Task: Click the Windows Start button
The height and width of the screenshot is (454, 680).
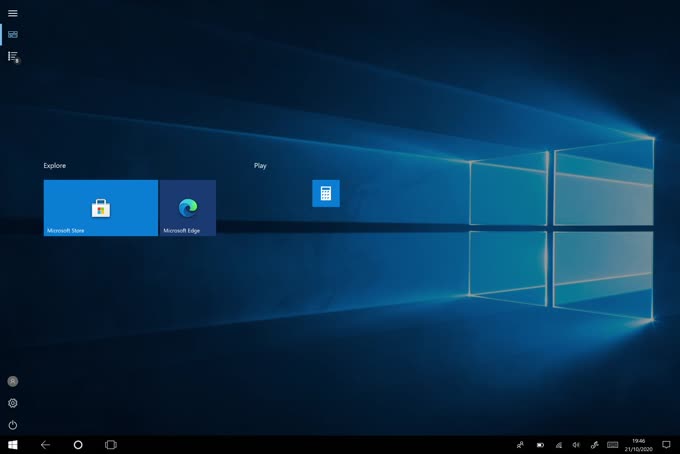Action: pyautogui.click(x=13, y=444)
